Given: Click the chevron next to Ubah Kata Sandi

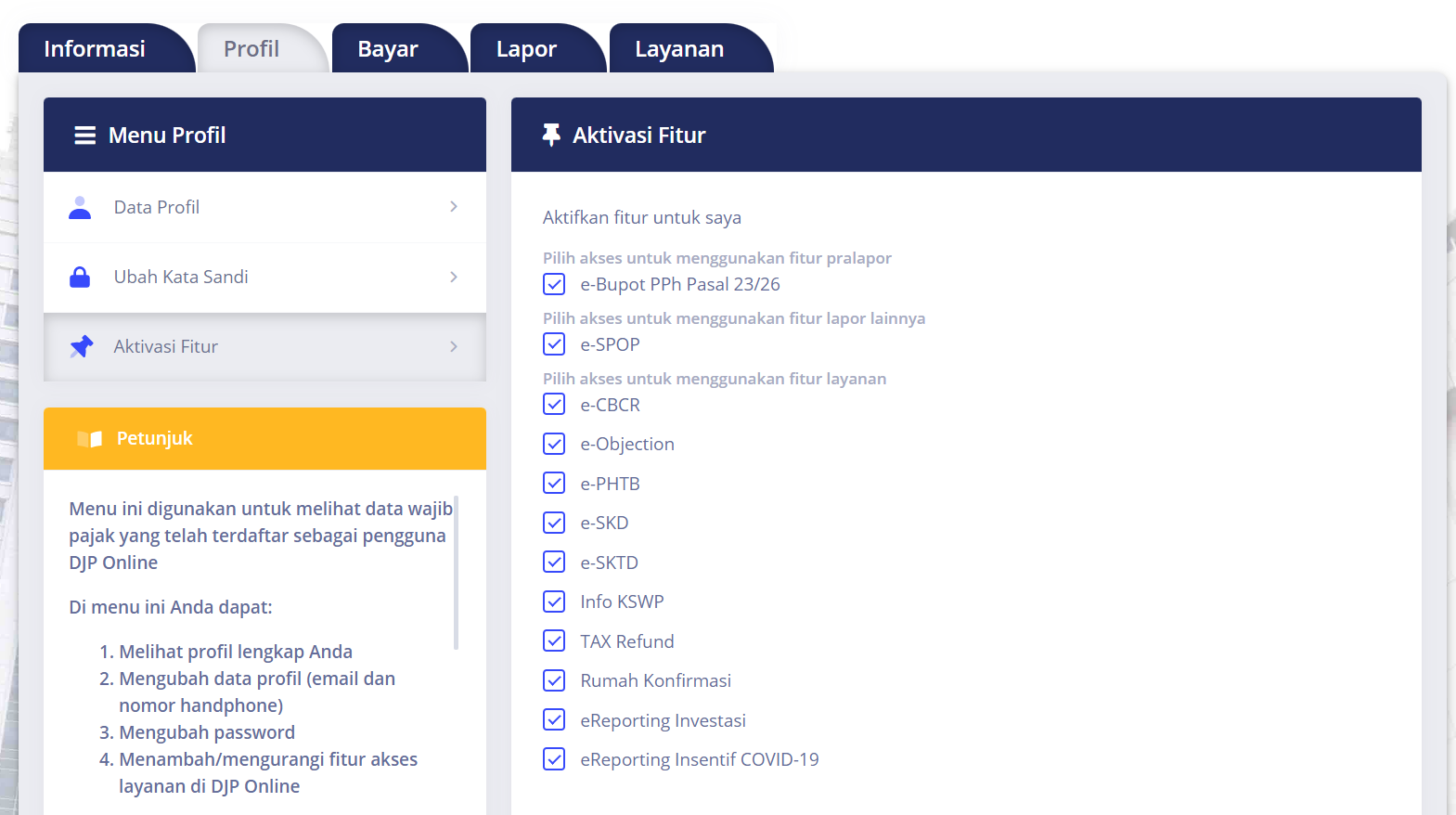Looking at the screenshot, I should click(454, 277).
